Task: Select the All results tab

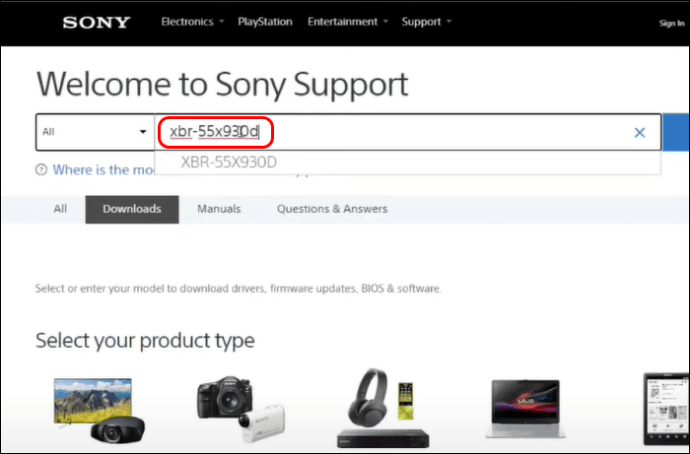Action: (60, 209)
